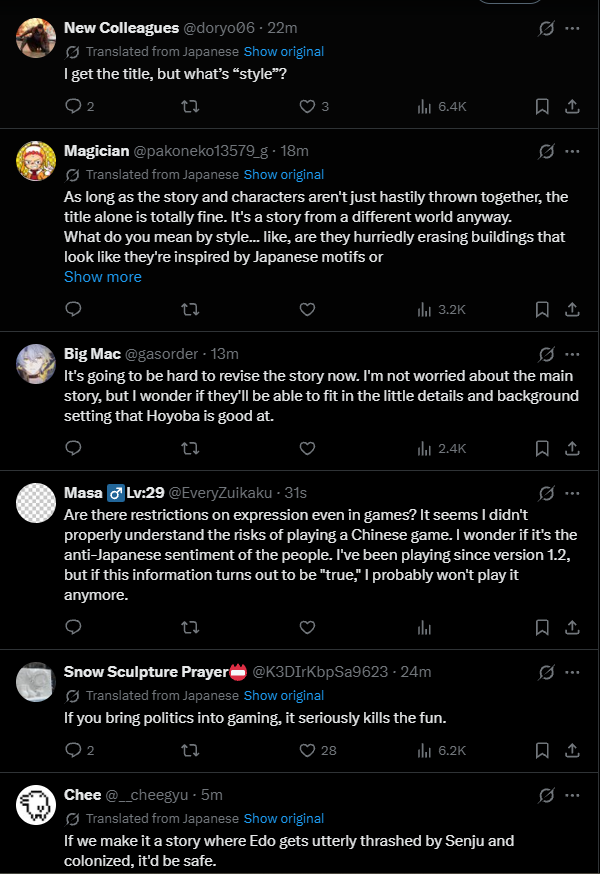Open more options on New Colleagues' tweet
The height and width of the screenshot is (874, 600).
pyautogui.click(x=572, y=29)
